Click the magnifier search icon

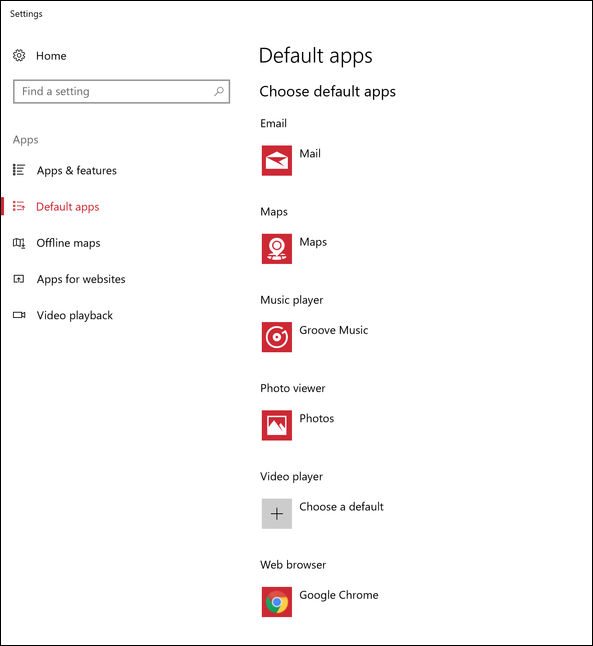[x=219, y=91]
